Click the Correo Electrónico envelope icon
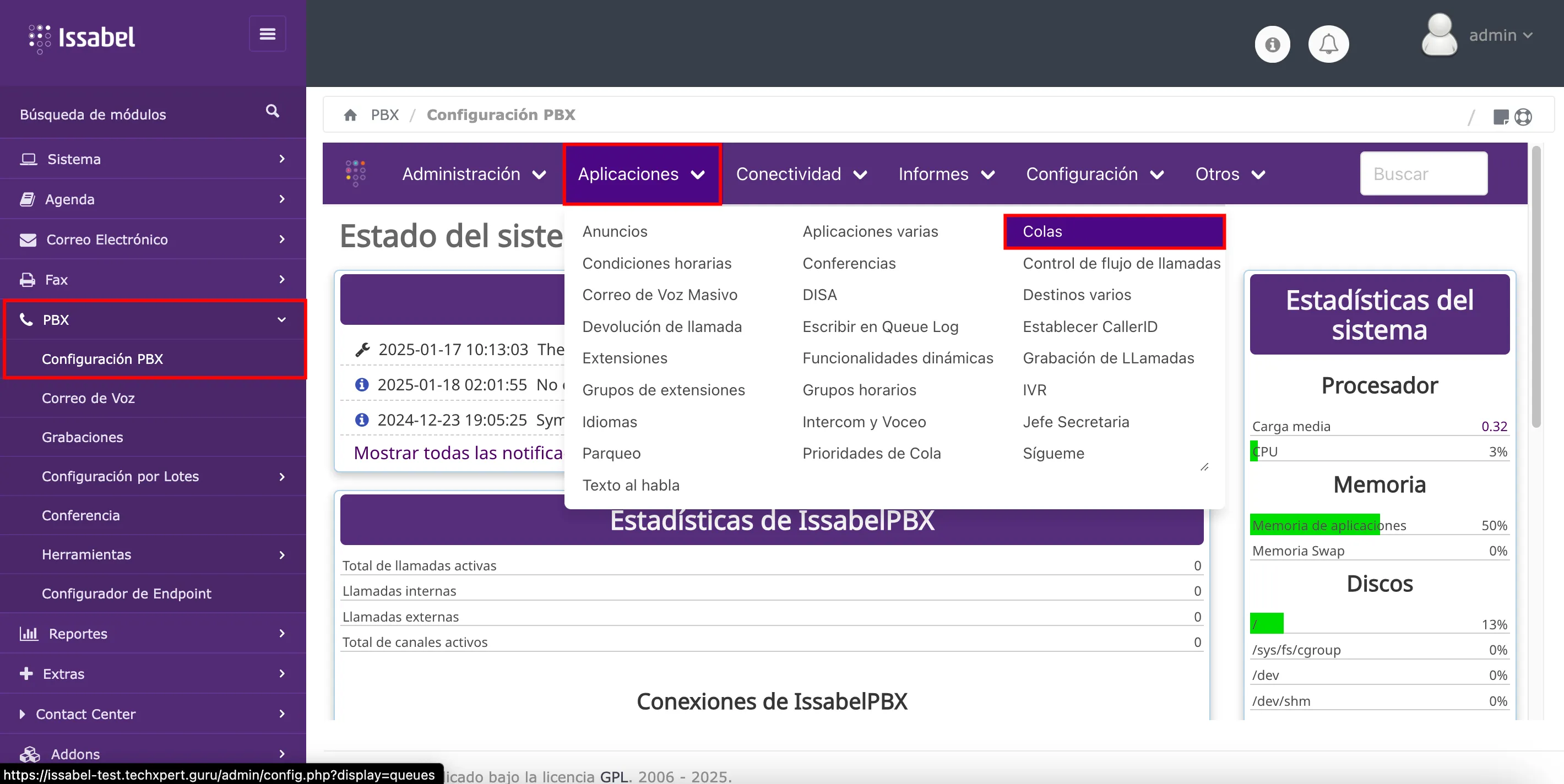The height and width of the screenshot is (784, 1564). click(28, 239)
